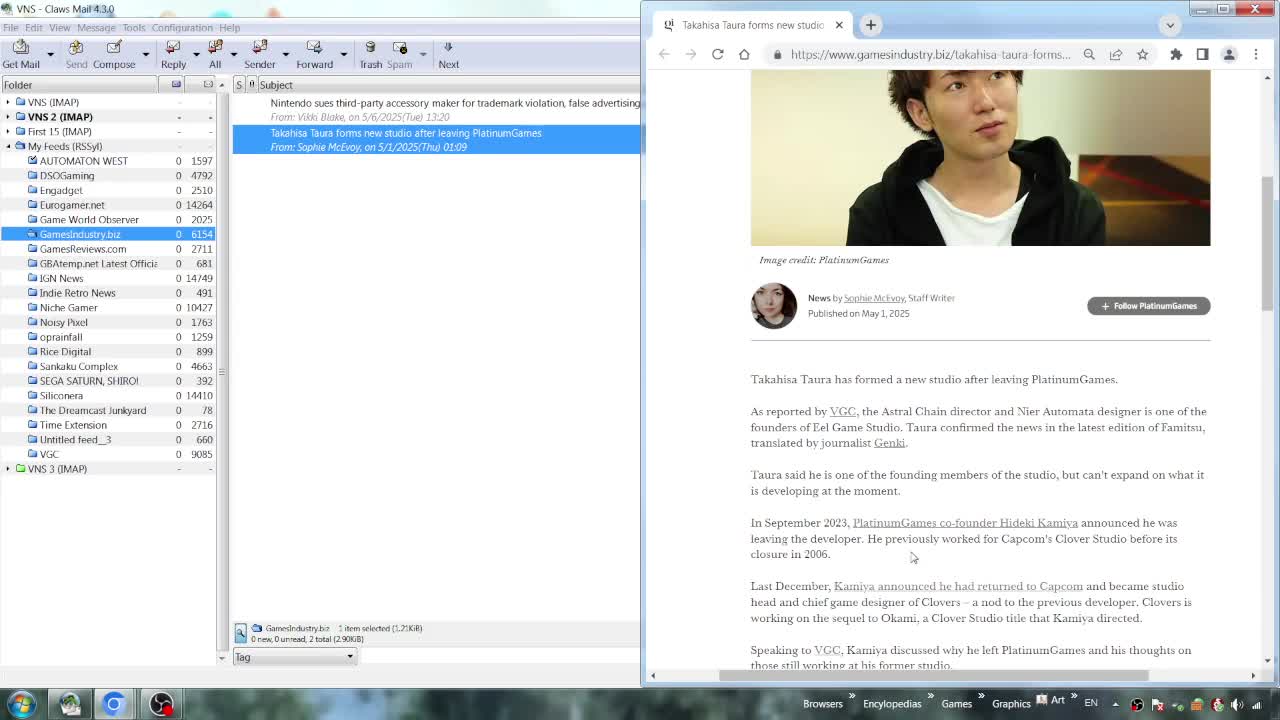Click the Claws Mail taskbar icon
This screenshot has width=1280, height=720.
[x=69, y=704]
